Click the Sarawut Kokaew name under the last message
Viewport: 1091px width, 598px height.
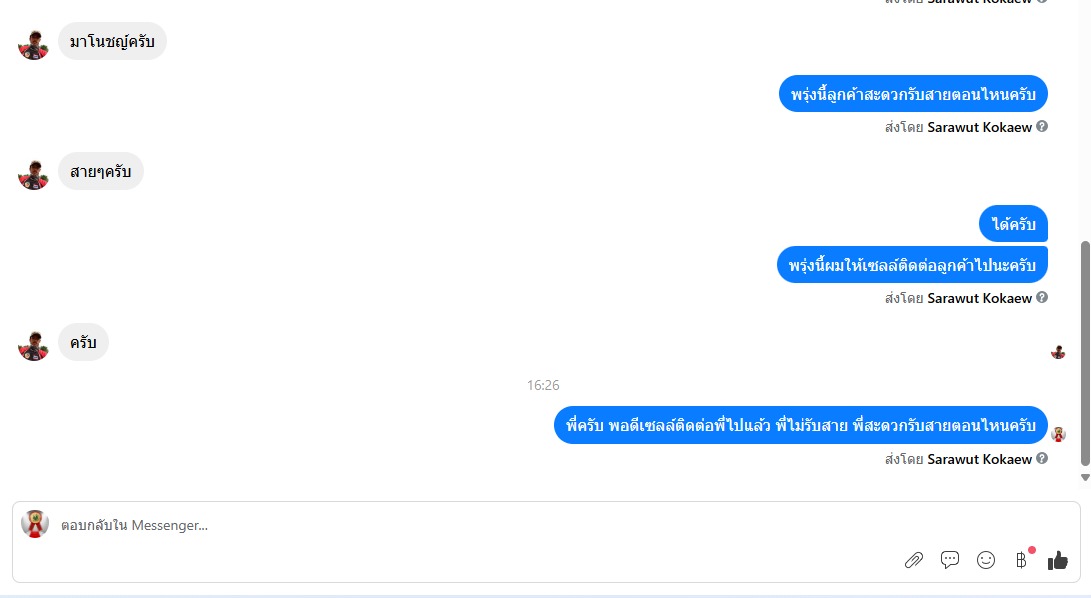tap(979, 459)
